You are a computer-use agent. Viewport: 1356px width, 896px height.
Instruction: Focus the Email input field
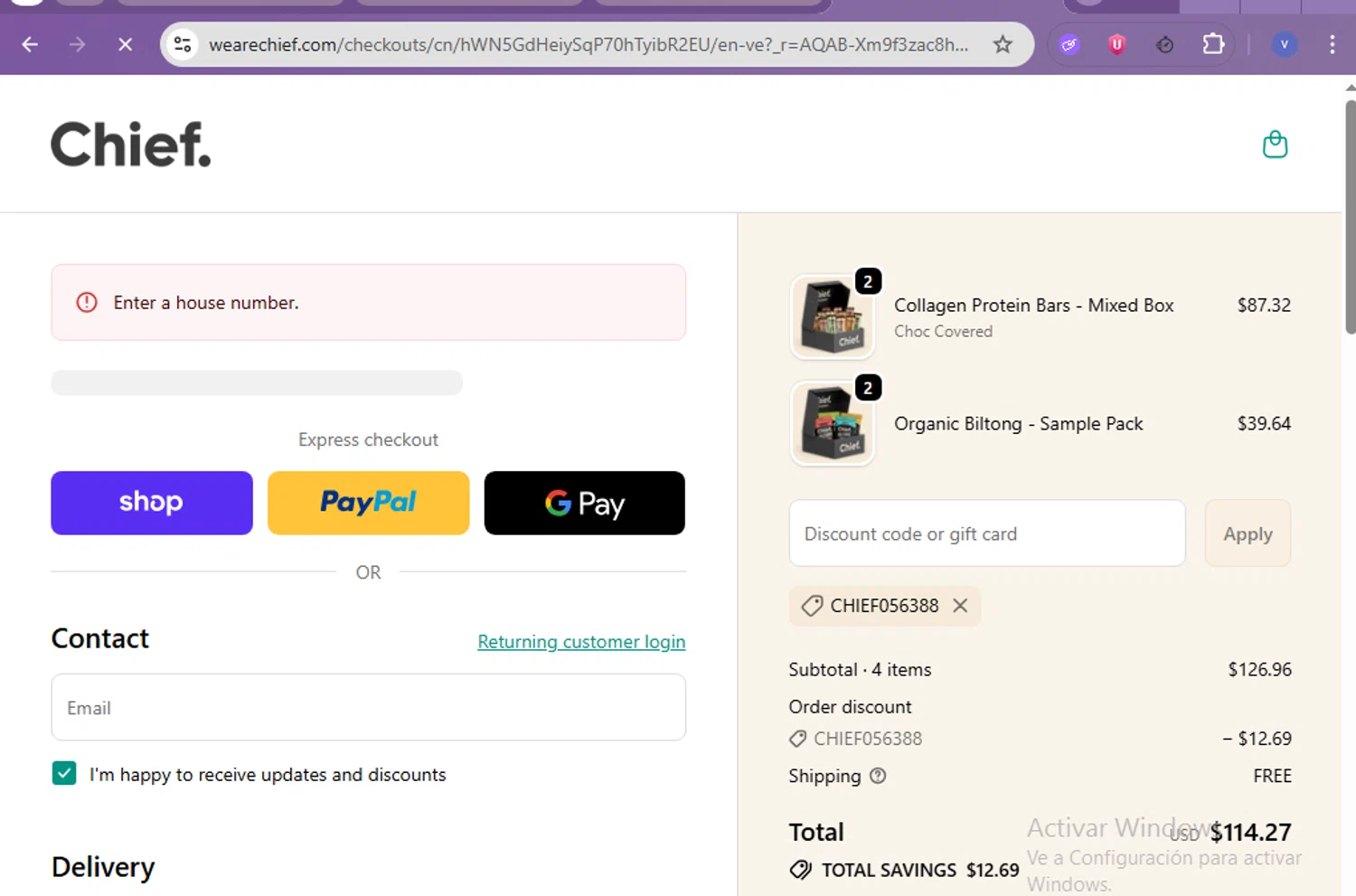(369, 707)
